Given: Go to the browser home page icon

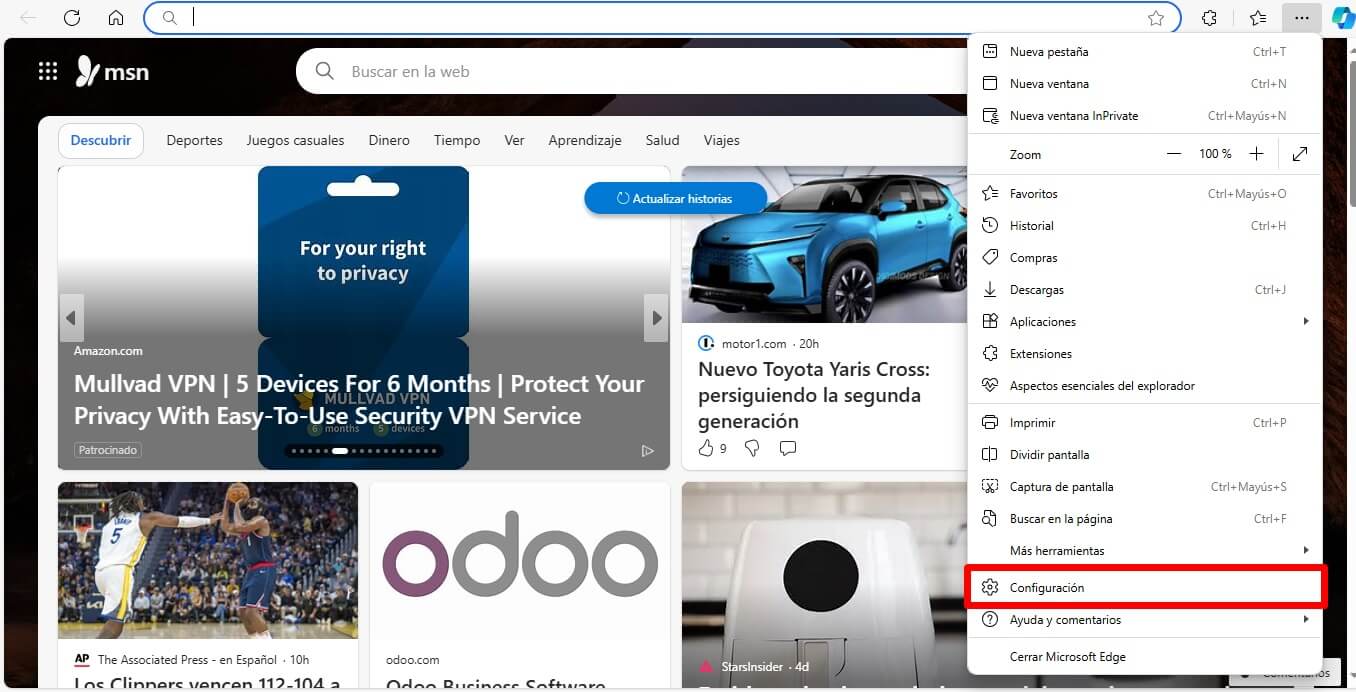Looking at the screenshot, I should (116, 18).
